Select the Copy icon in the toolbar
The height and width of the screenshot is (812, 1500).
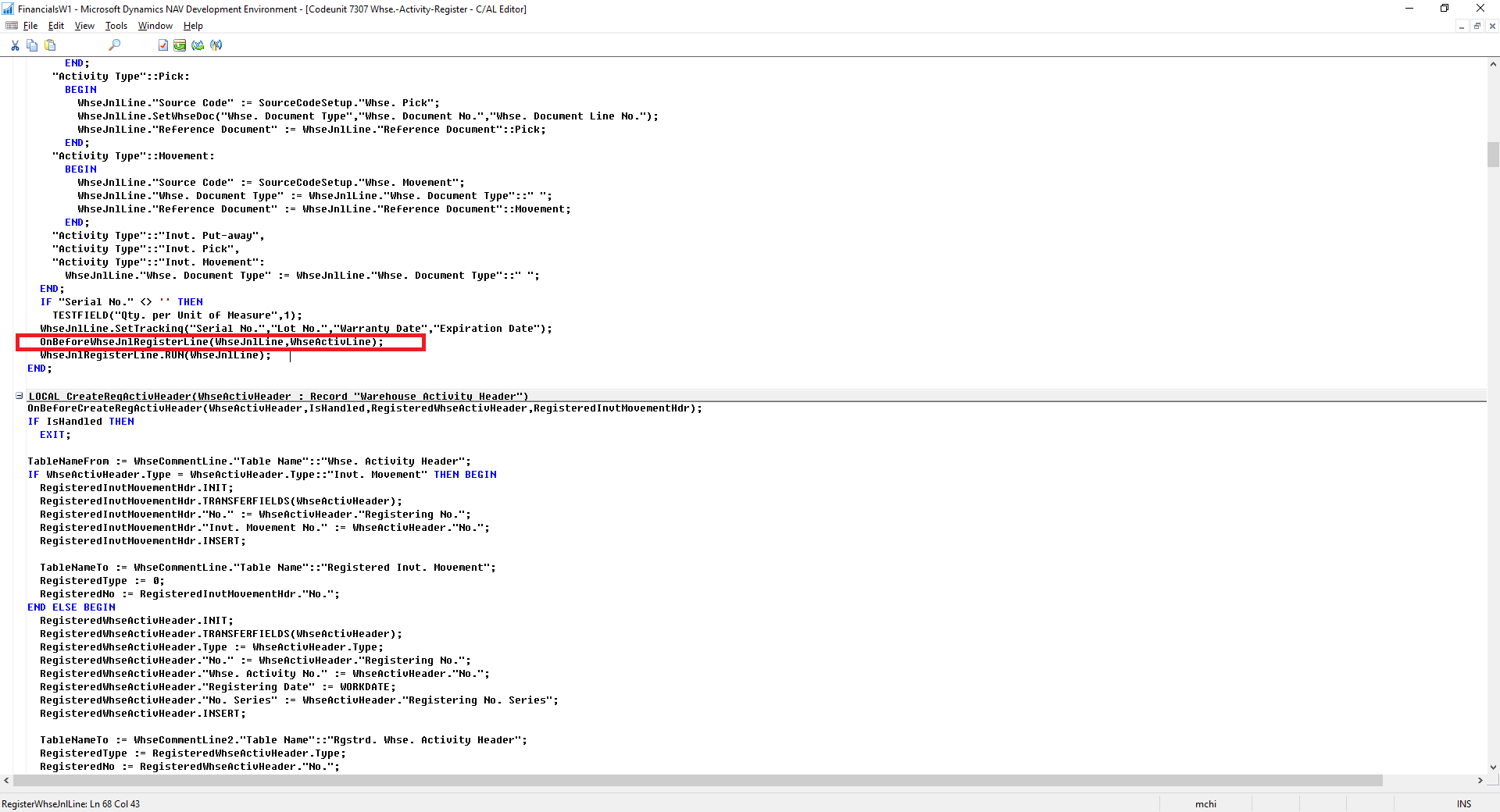point(32,45)
